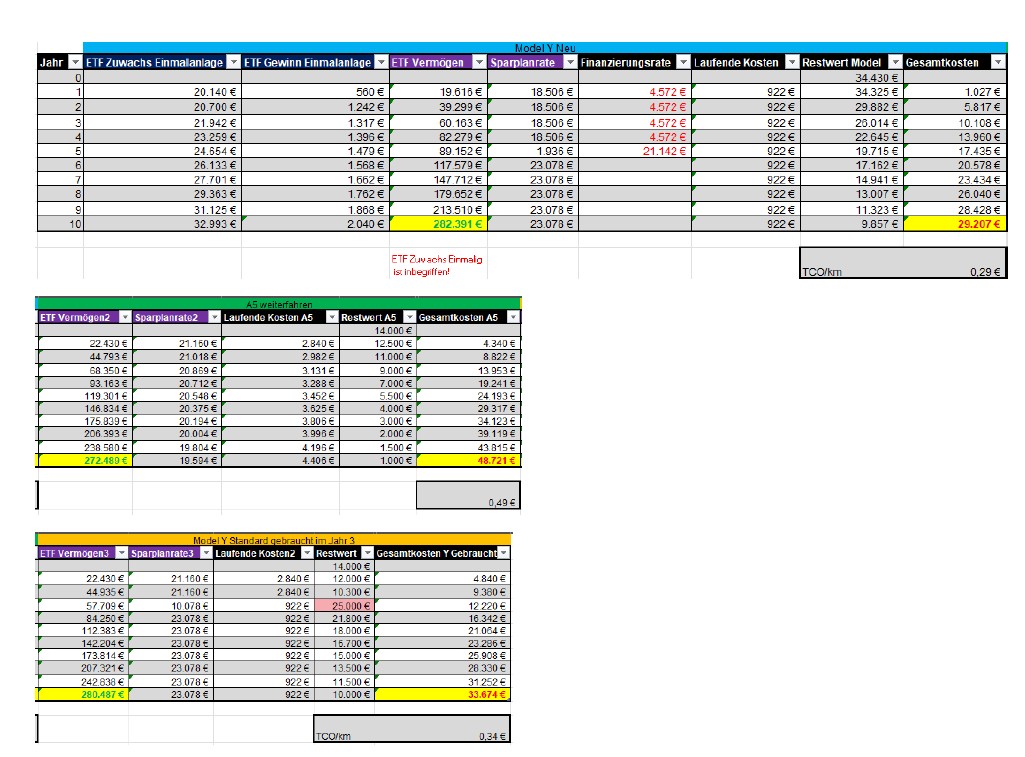
Task: Open the Sparplanrate3 column filter
Action: pyautogui.click(x=204, y=553)
